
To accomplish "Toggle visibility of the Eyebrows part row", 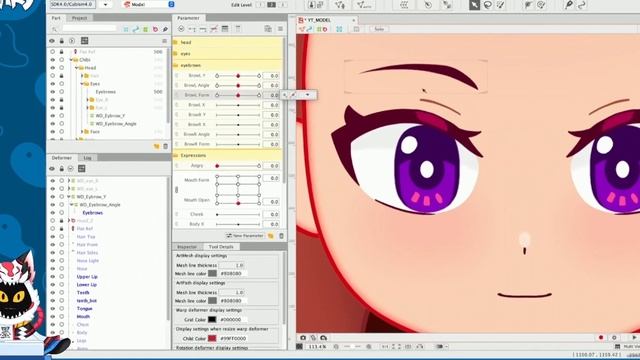I will pos(52,92).
